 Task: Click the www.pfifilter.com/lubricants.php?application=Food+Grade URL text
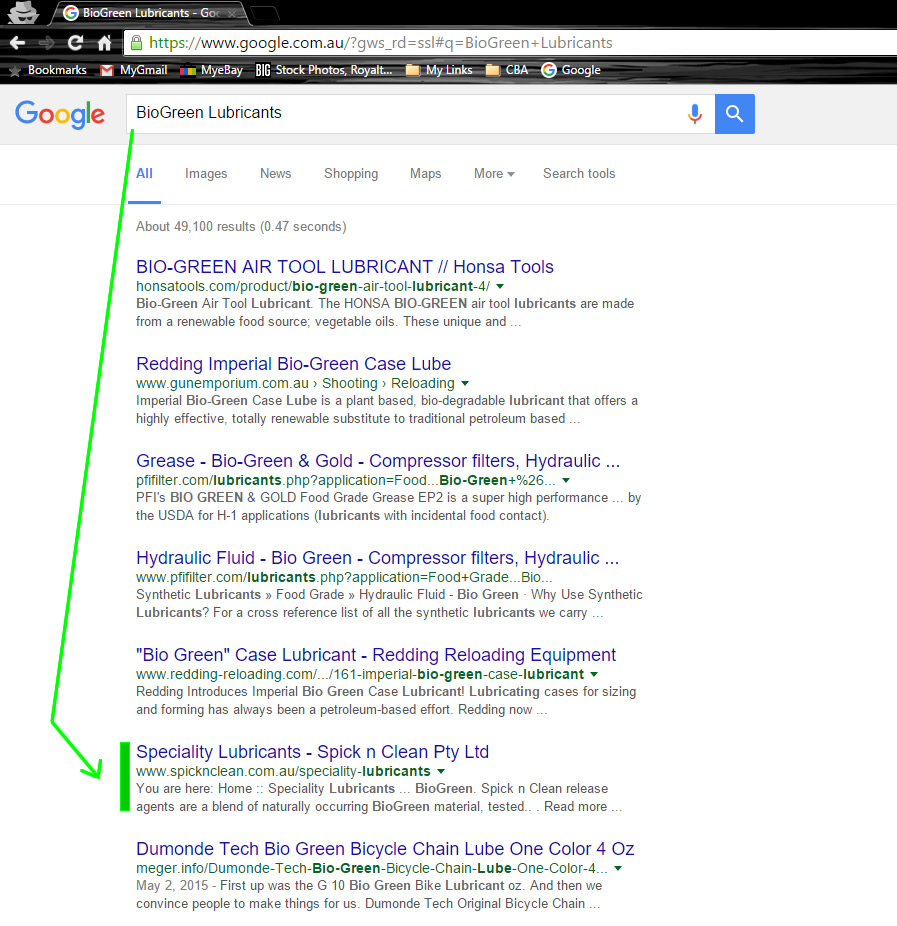click(344, 577)
